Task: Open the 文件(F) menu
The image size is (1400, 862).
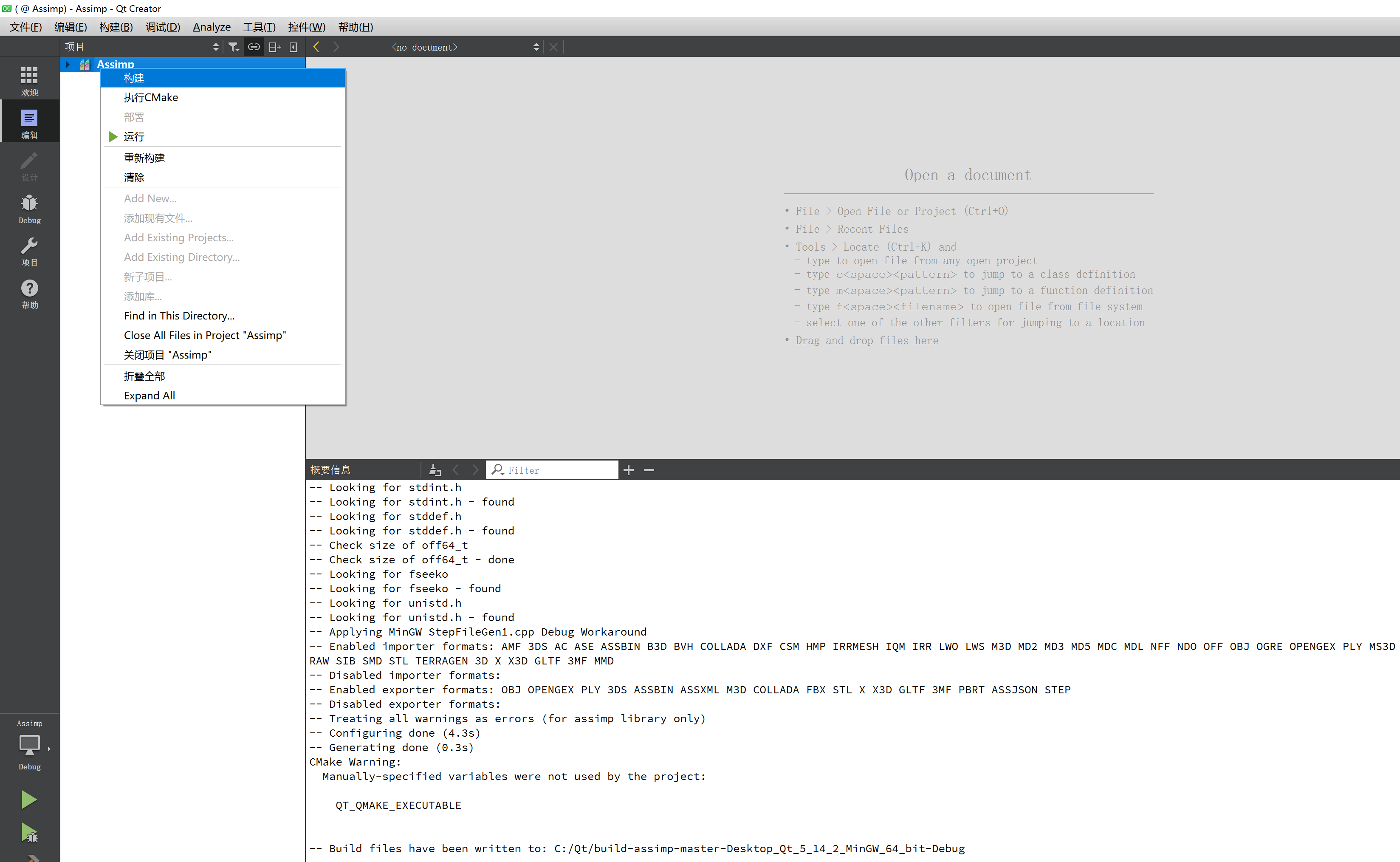Action: pos(25,27)
